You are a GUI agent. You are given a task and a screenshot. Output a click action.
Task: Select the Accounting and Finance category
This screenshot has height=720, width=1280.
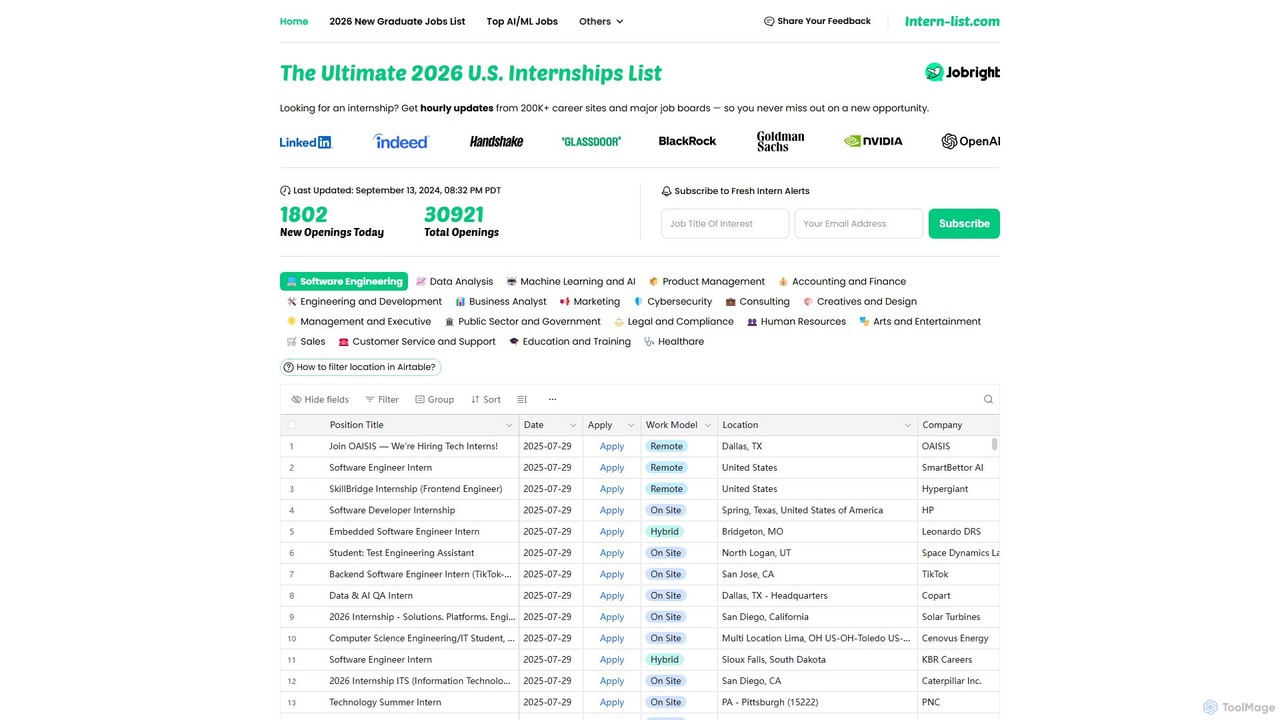[x=842, y=281]
